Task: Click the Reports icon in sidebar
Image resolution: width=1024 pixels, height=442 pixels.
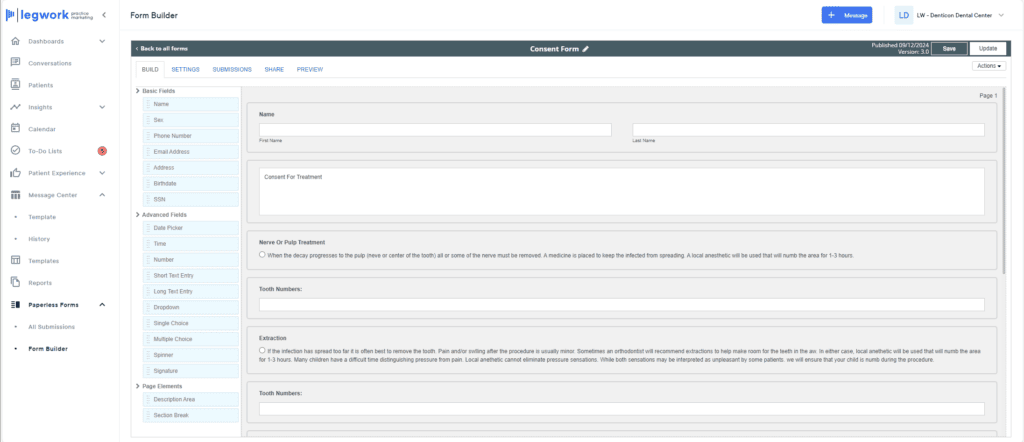Action: point(15,282)
